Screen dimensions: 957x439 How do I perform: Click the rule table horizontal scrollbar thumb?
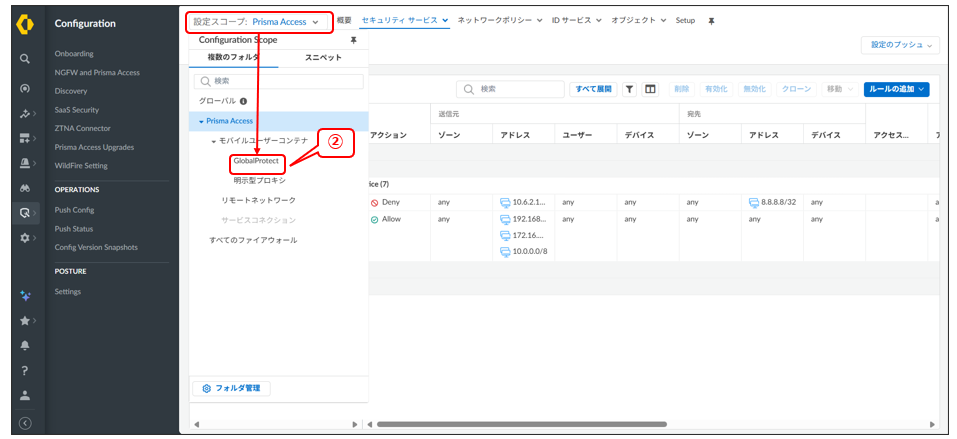point(521,424)
